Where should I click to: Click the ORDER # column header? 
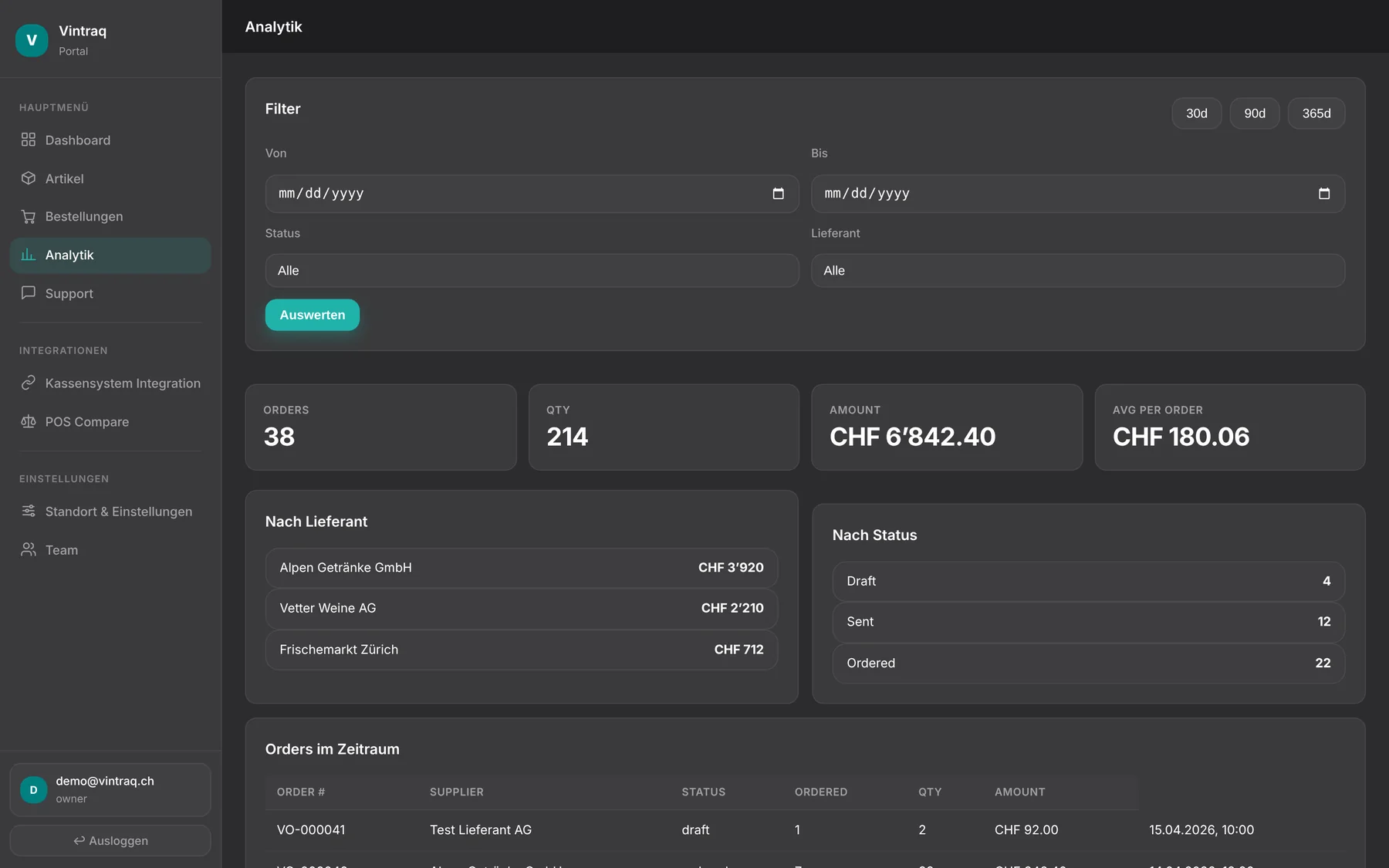301,792
